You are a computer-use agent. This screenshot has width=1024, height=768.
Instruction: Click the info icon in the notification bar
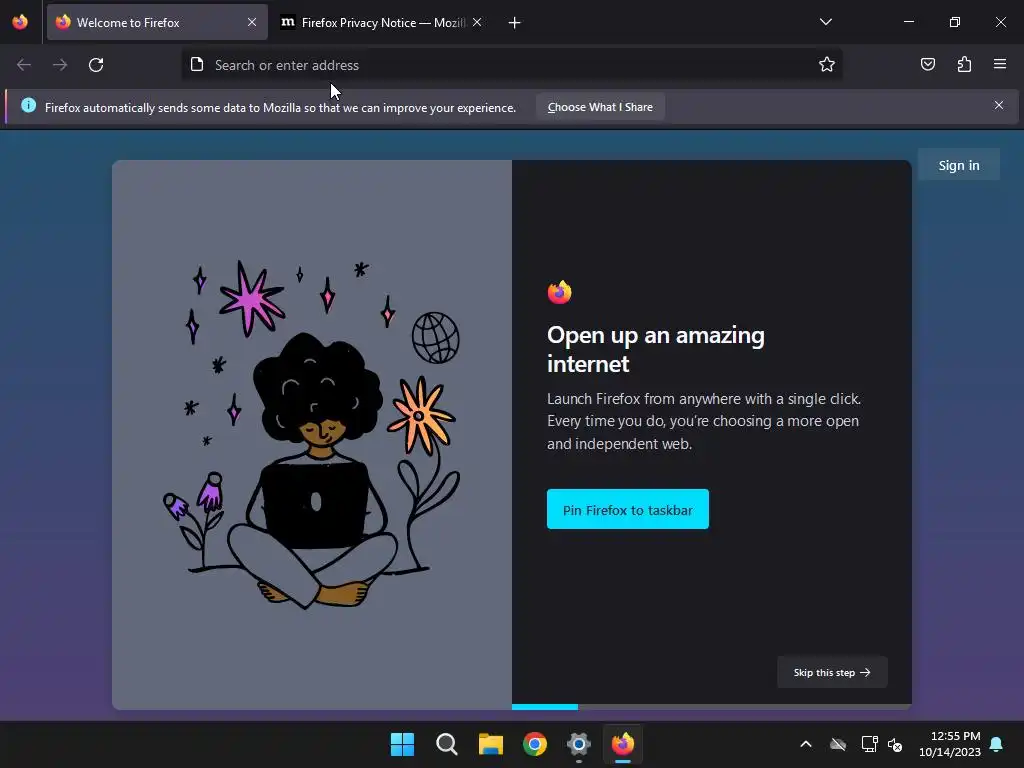(x=28, y=105)
